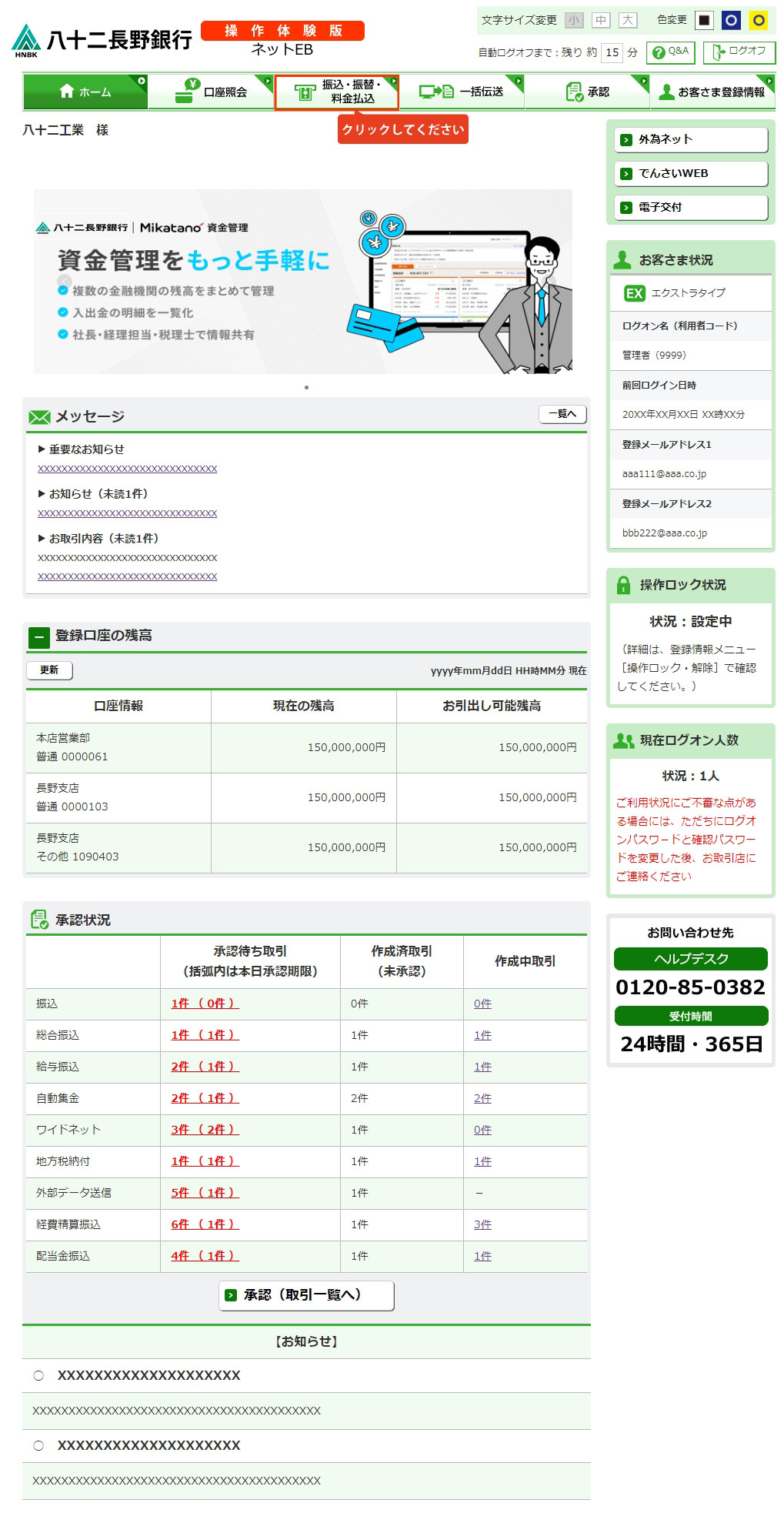This screenshot has height=1523, width=784.
Task: Open the transfer and fee payment menu
Action: coord(337,92)
